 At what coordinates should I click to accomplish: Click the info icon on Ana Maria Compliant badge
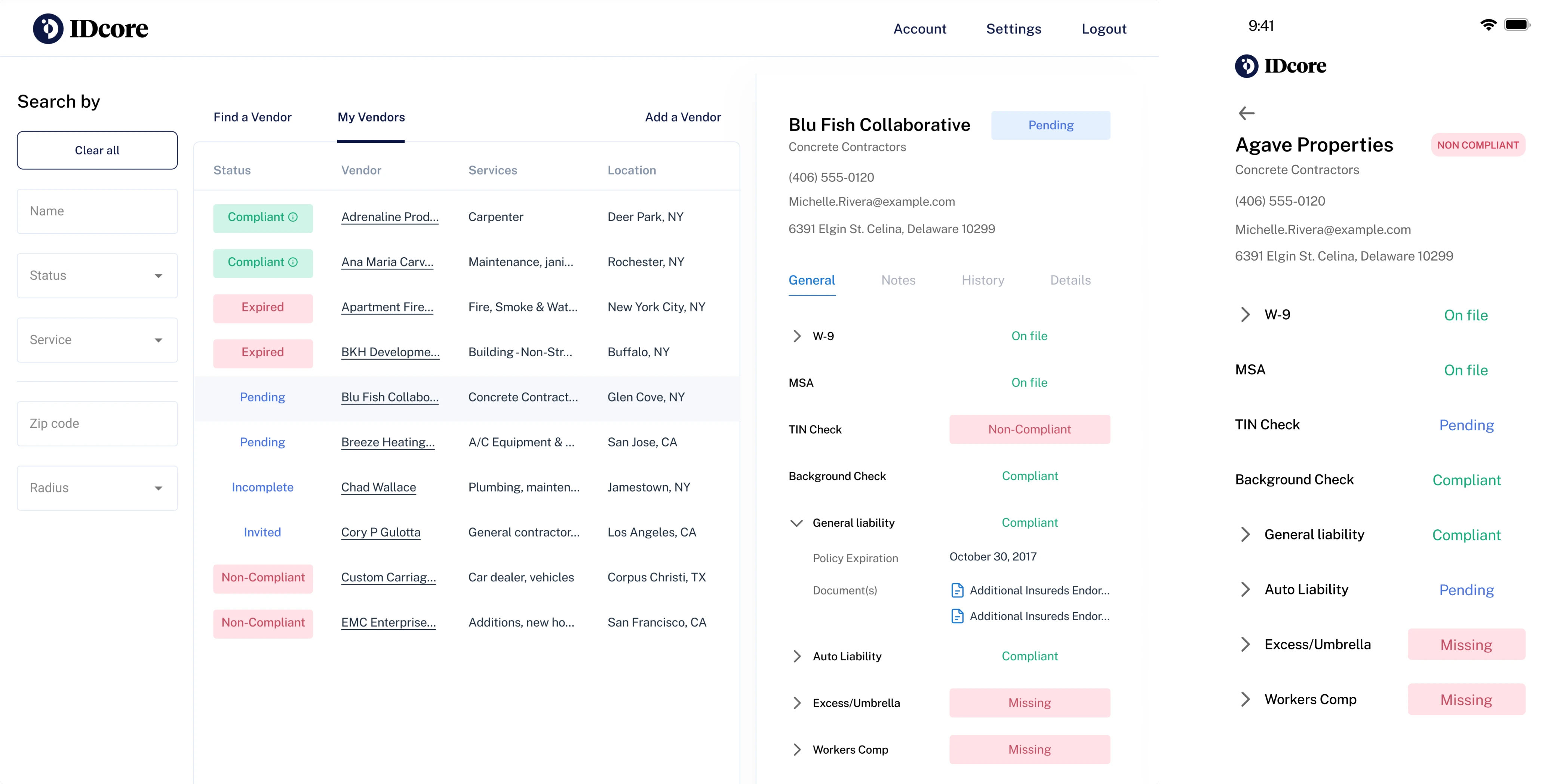[x=293, y=262]
